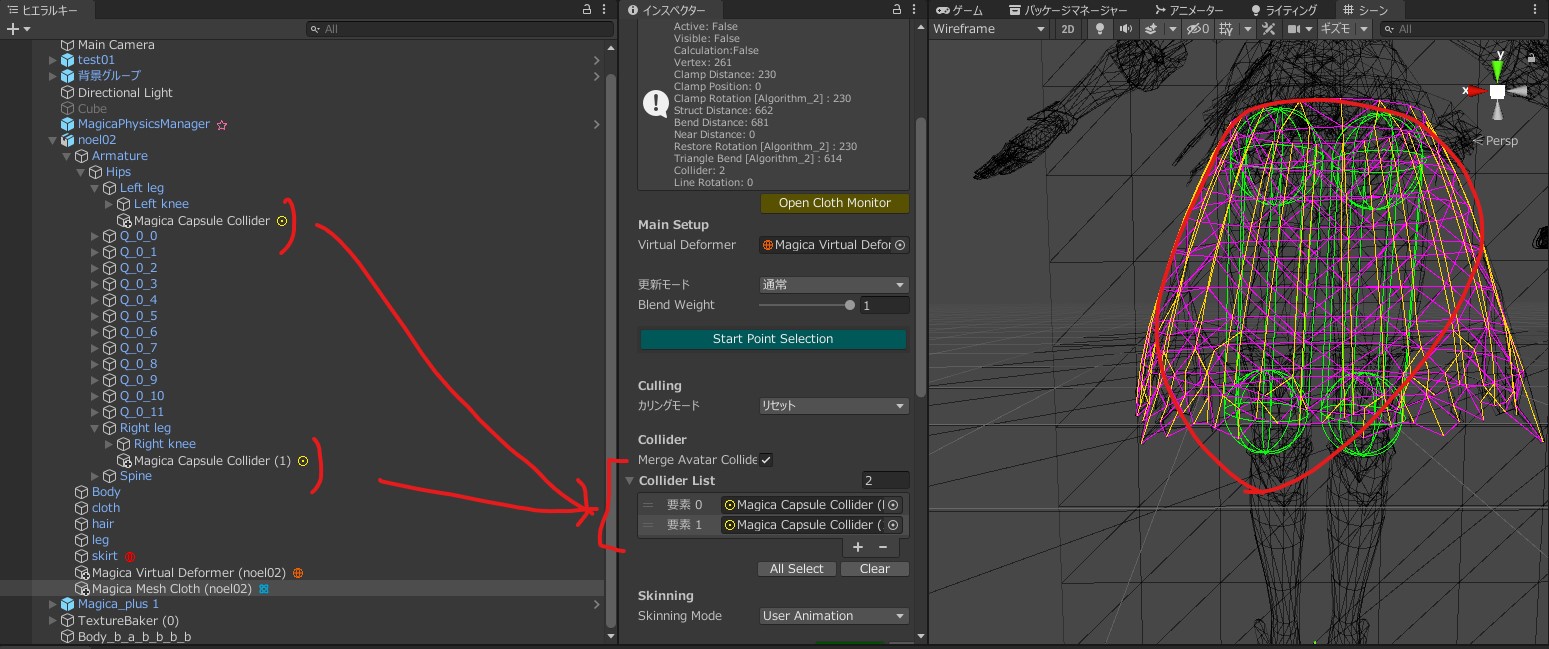Click the Open Cloth Monitor button

[834, 203]
